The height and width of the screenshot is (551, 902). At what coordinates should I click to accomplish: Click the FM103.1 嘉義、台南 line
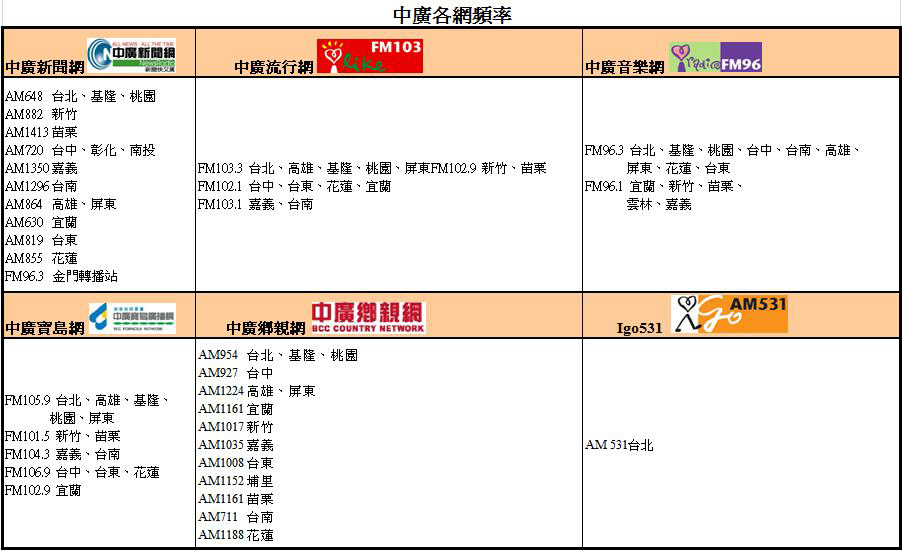(x=255, y=204)
